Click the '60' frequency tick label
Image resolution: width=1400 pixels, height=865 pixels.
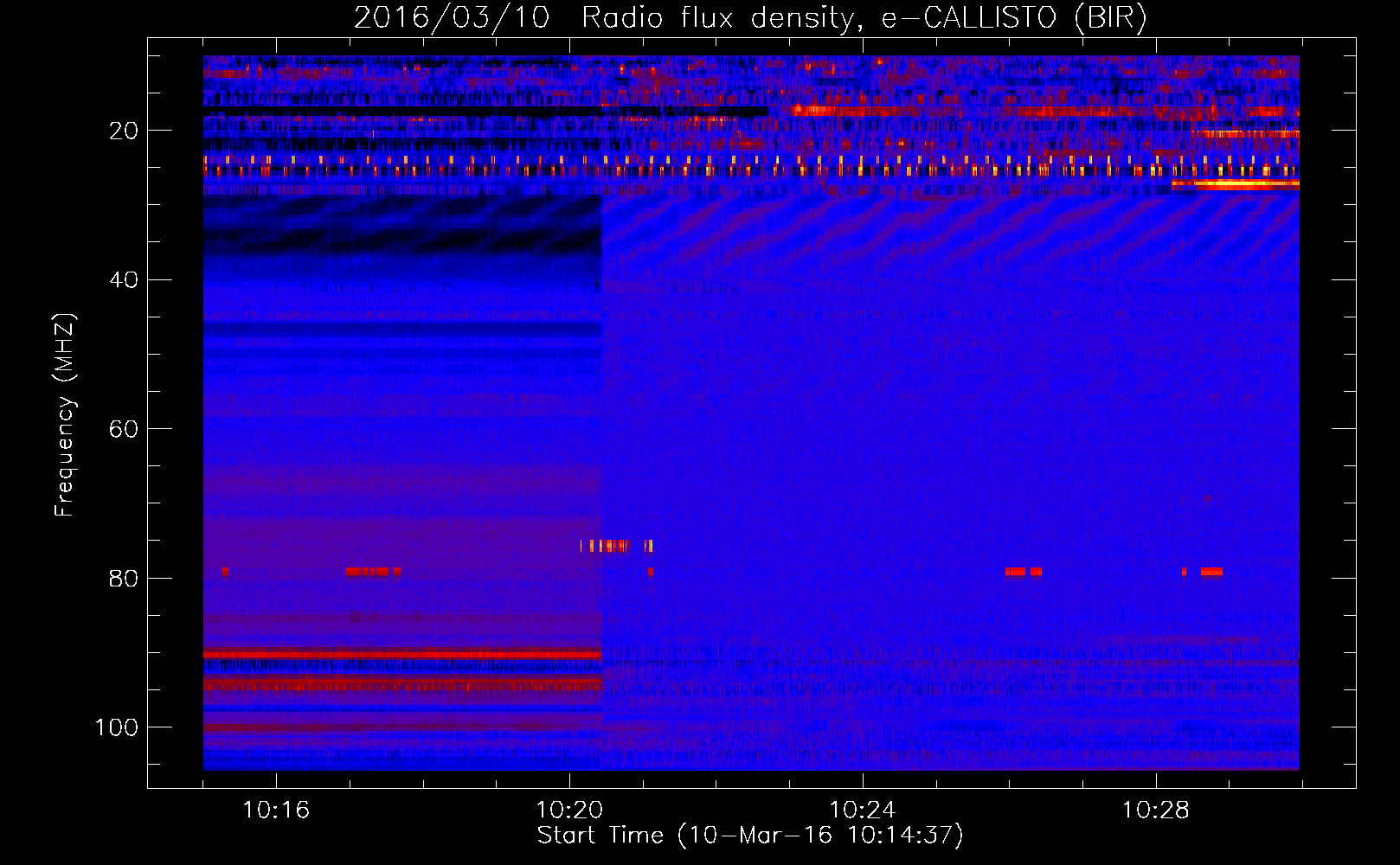click(124, 429)
